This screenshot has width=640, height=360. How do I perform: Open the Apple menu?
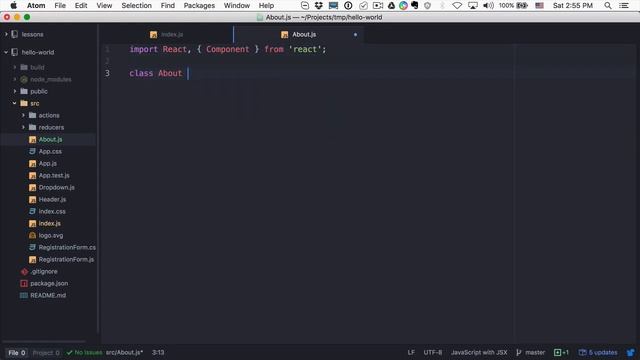click(13, 5)
